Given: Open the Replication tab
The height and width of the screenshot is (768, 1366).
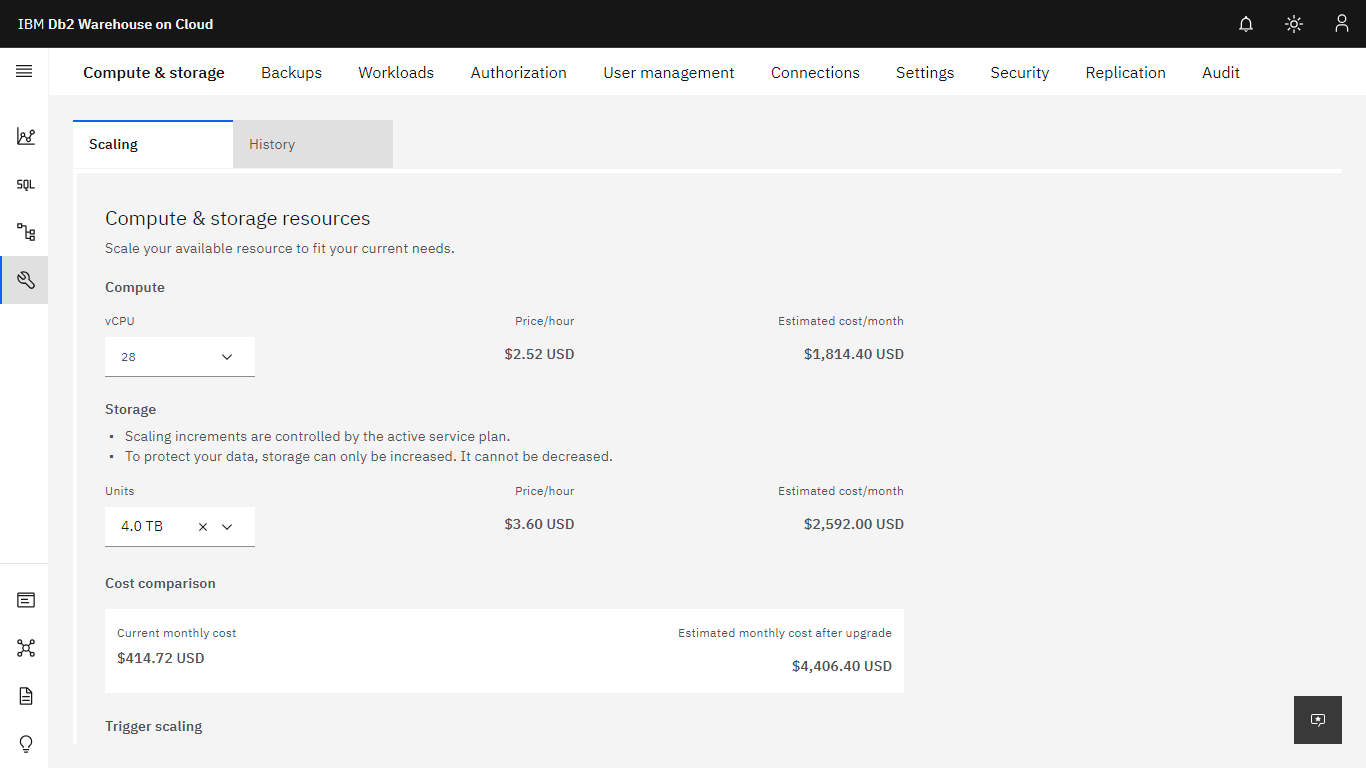Looking at the screenshot, I should 1126,72.
